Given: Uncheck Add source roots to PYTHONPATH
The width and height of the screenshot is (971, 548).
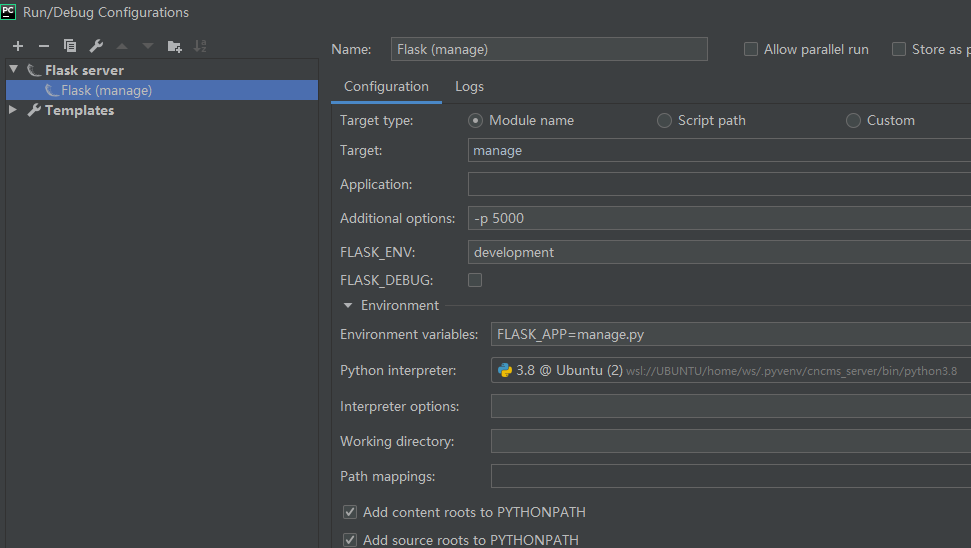Looking at the screenshot, I should [x=350, y=540].
